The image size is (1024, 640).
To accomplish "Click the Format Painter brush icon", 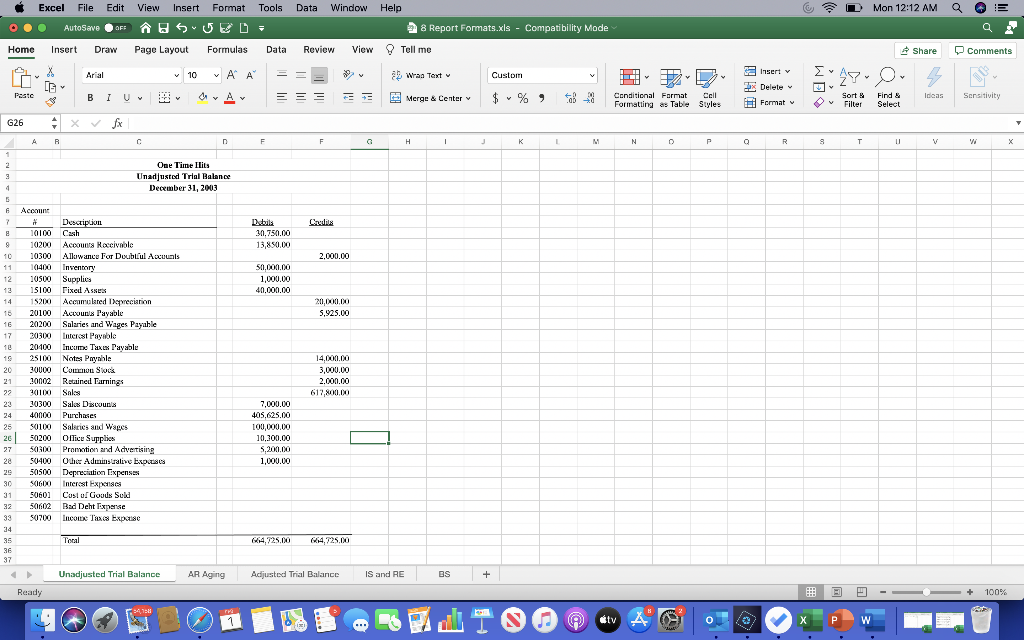I will 50,101.
